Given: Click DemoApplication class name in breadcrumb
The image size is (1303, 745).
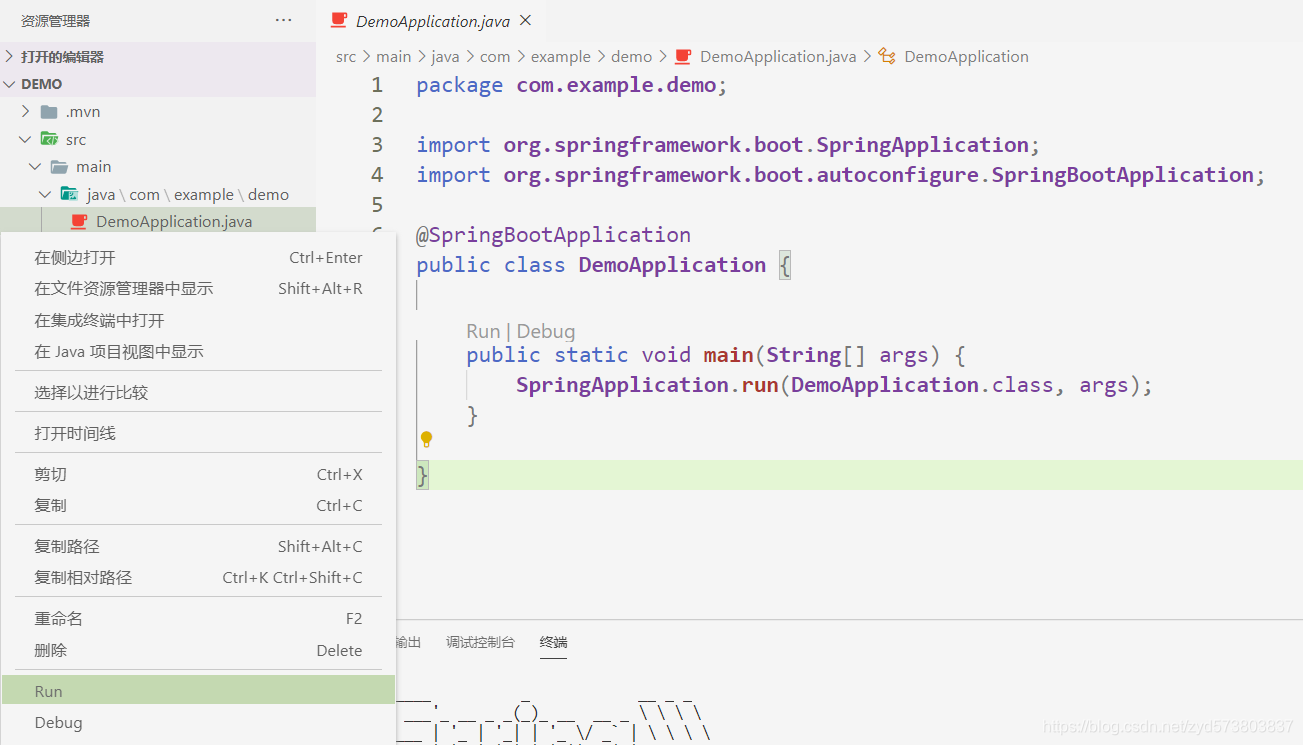Looking at the screenshot, I should pos(966,56).
